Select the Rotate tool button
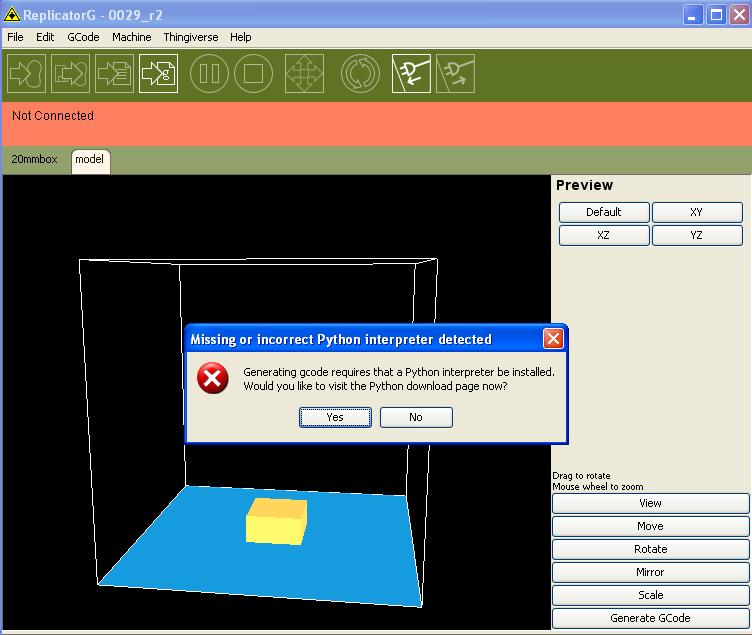Screen dimensions: 752x635 pos(650,549)
